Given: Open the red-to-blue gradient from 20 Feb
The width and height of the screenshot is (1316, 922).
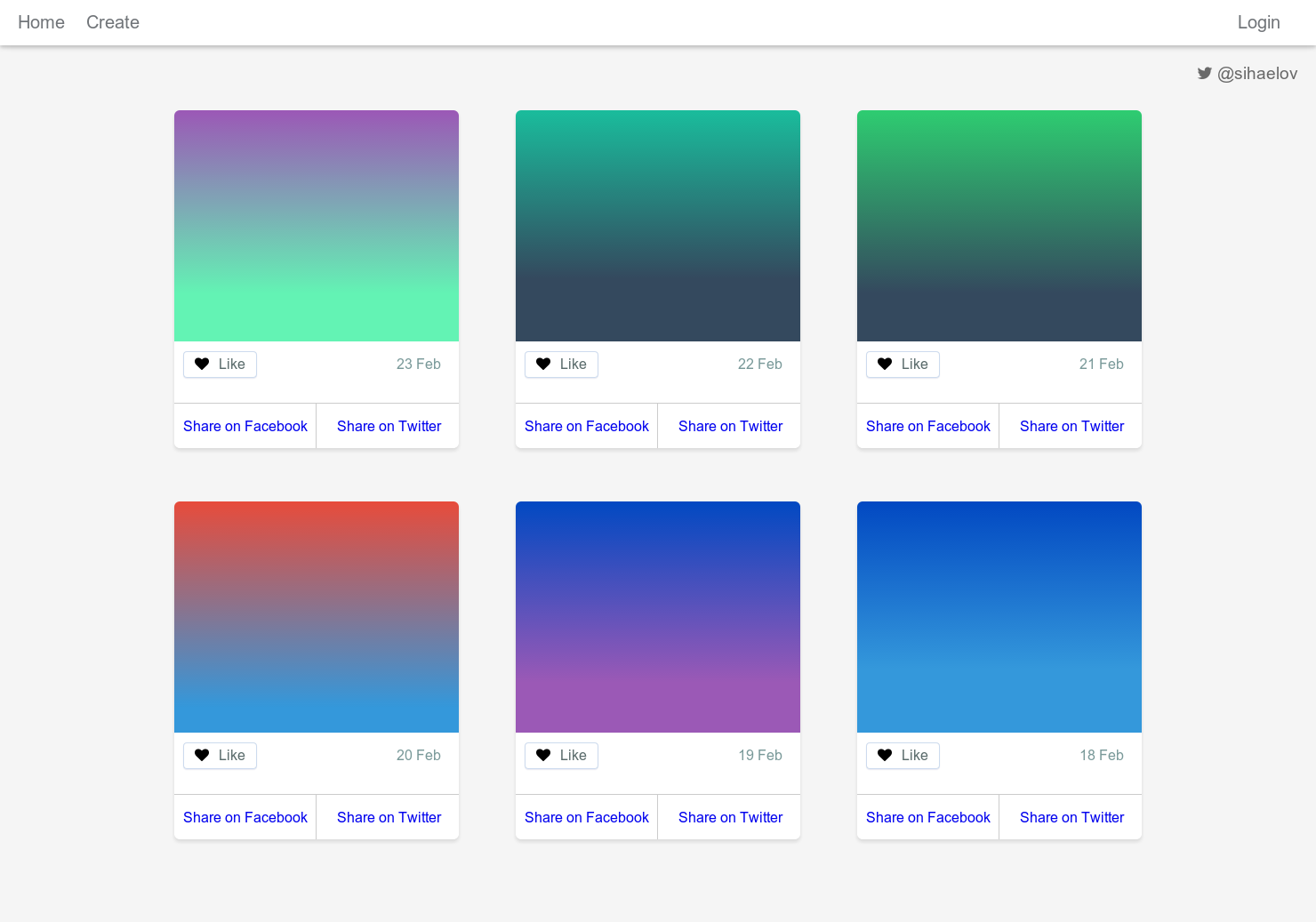Looking at the screenshot, I should (x=317, y=617).
